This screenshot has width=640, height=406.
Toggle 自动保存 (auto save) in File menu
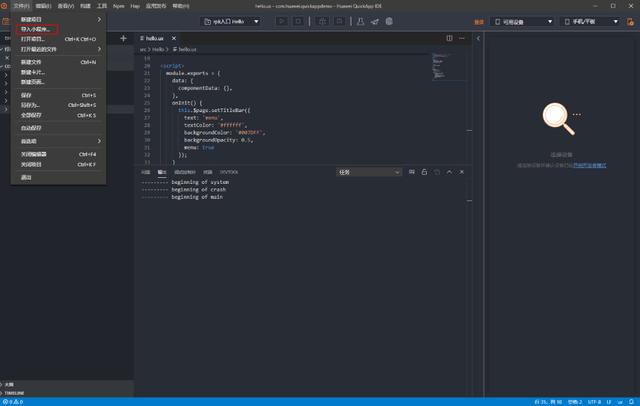[x=32, y=128]
